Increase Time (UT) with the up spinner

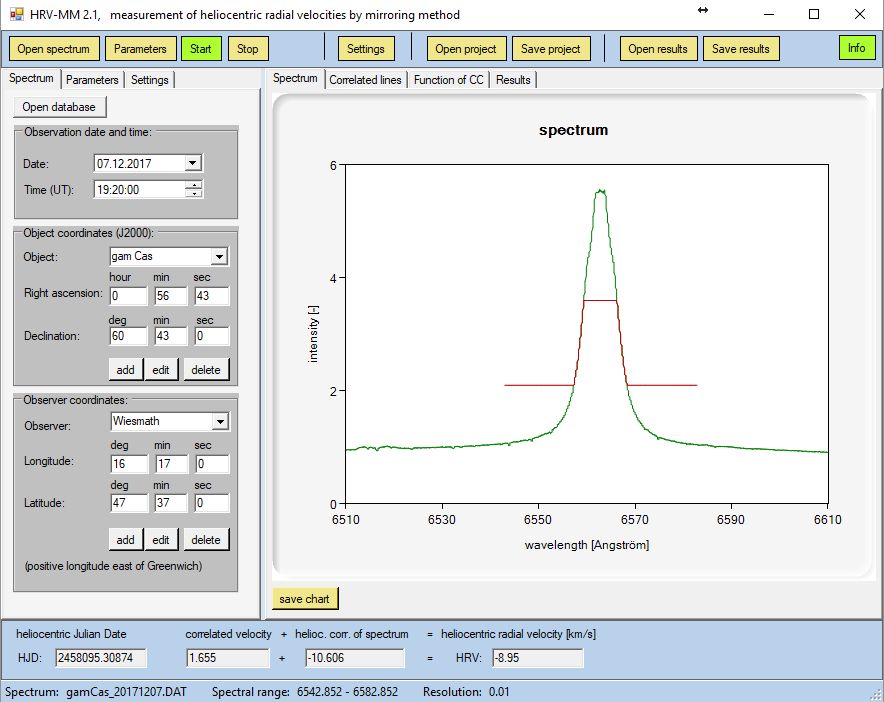pos(194,185)
